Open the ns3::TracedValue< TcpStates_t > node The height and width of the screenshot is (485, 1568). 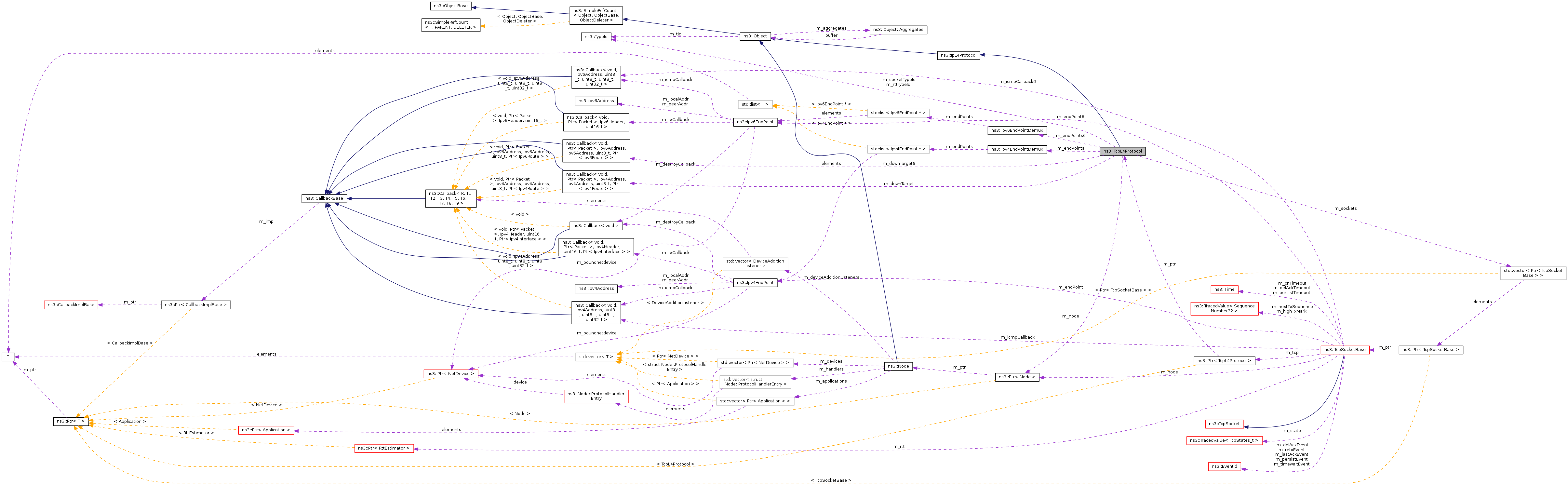pyautogui.click(x=1224, y=440)
